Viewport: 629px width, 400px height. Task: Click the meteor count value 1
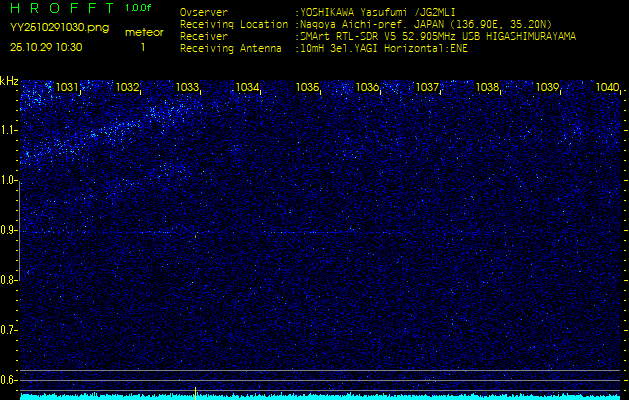pyautogui.click(x=142, y=47)
